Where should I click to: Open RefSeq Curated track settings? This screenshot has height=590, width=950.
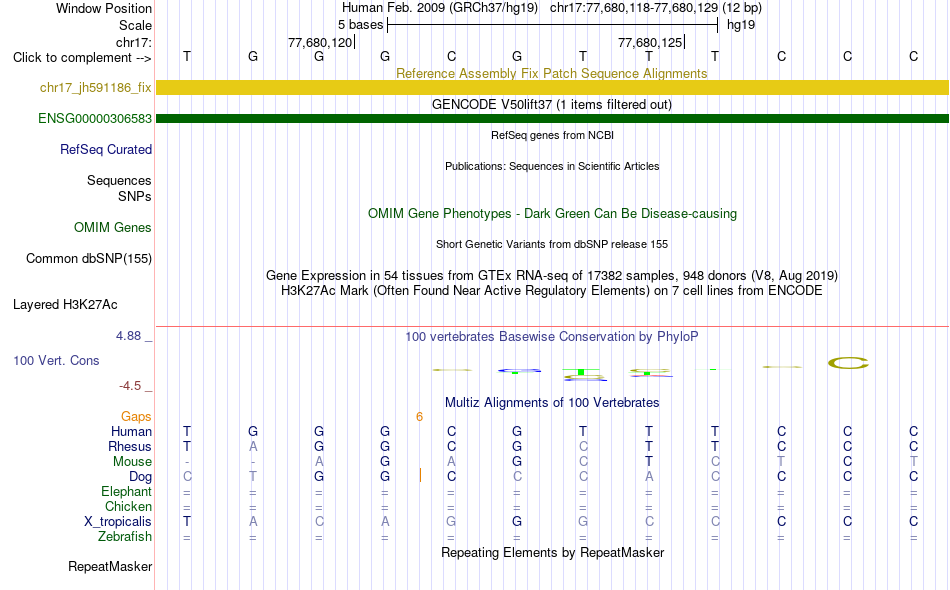click(x=106, y=149)
